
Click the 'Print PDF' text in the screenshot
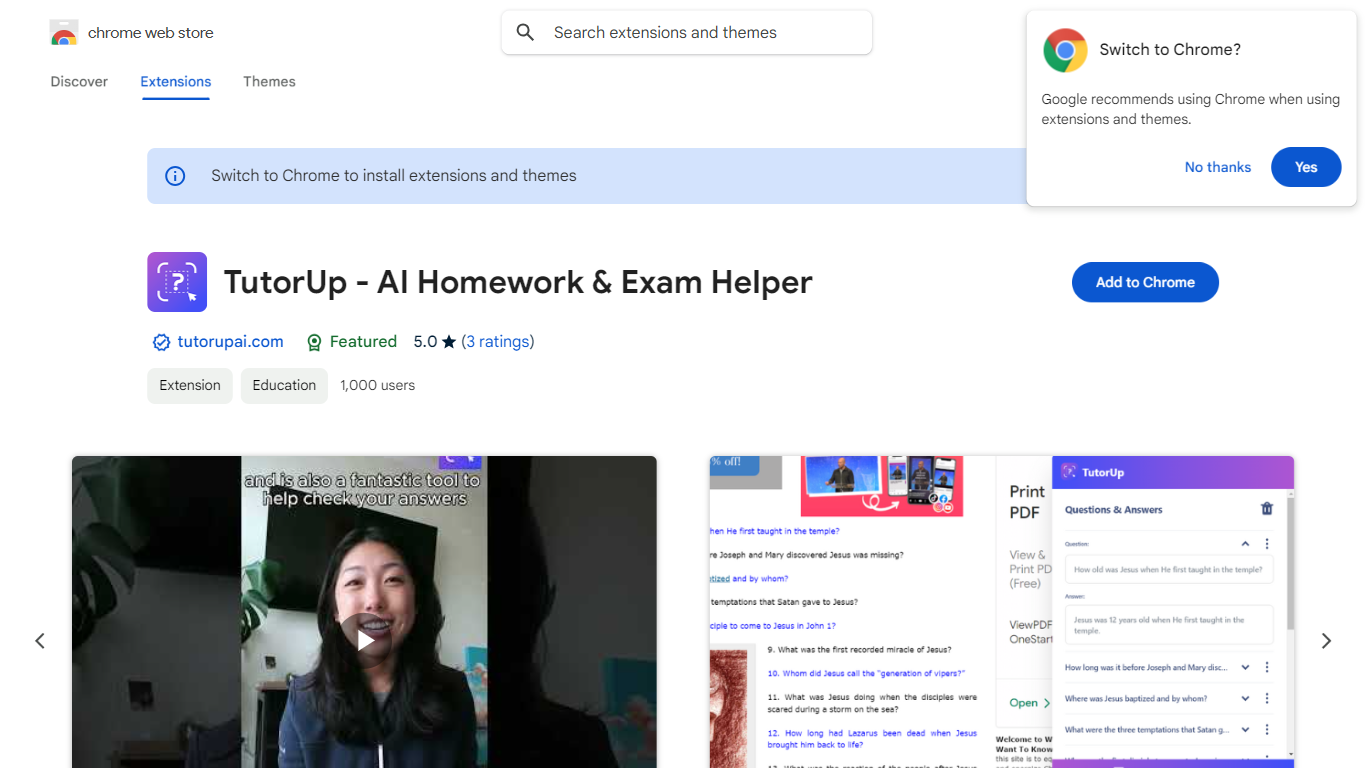tap(1027, 502)
